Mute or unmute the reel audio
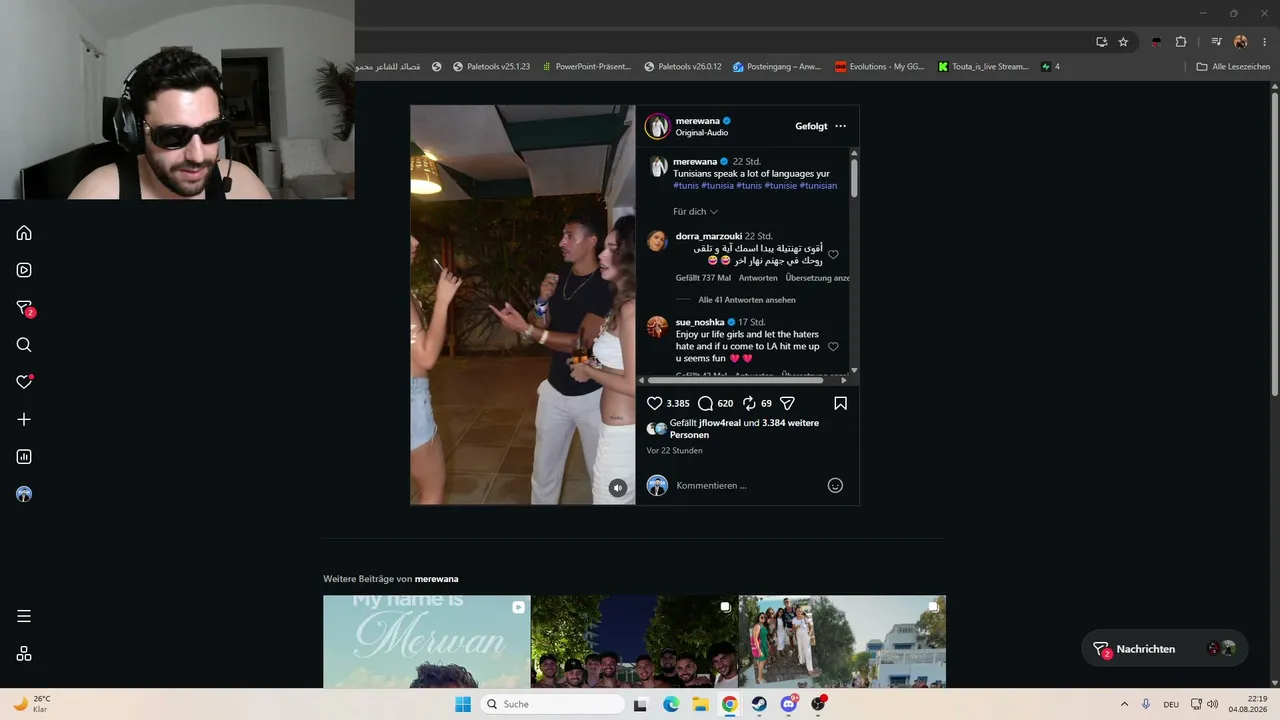Viewport: 1280px width, 720px height. (618, 488)
